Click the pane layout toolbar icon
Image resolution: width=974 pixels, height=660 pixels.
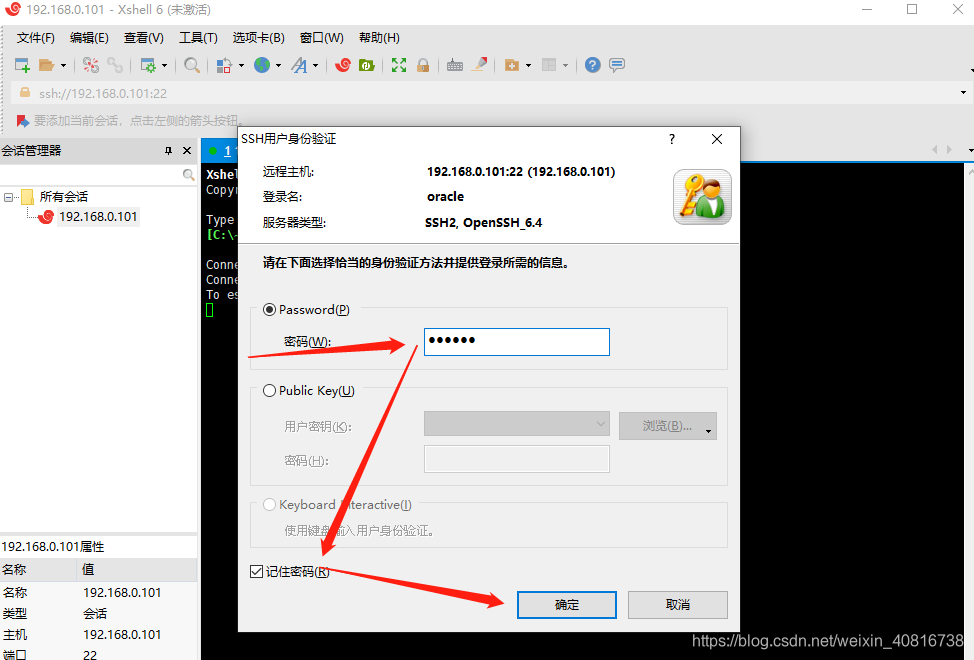[549, 65]
